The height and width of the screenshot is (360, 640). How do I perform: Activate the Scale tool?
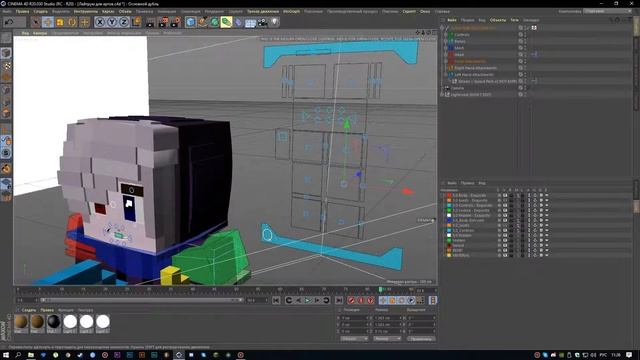pos(60,22)
